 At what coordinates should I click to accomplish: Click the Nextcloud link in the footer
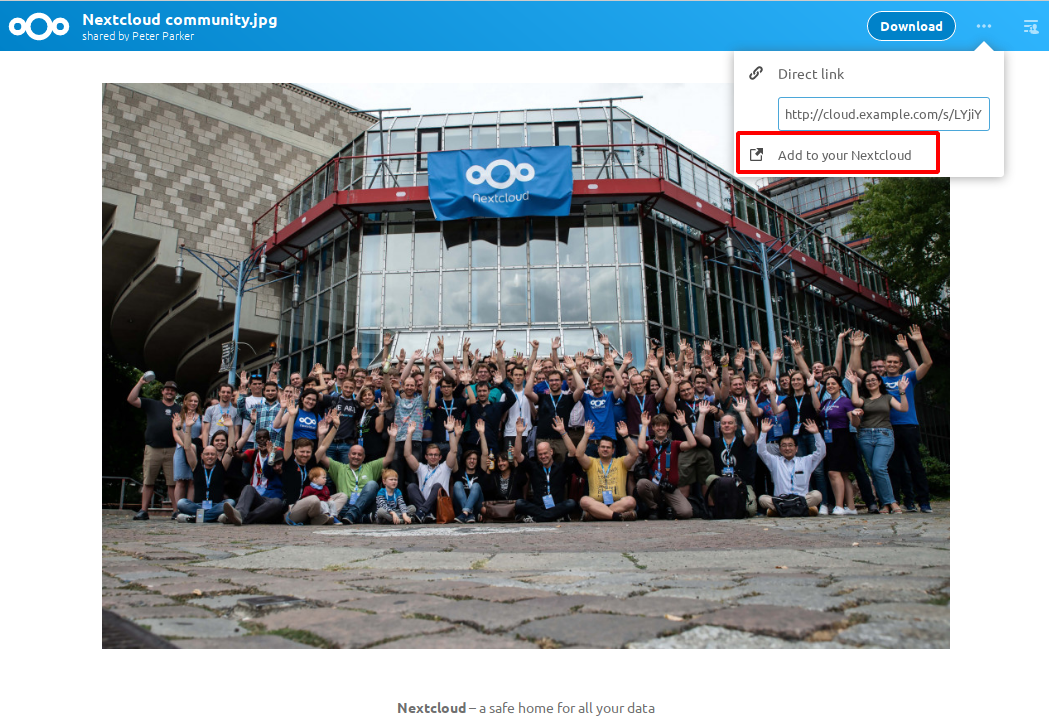[x=431, y=708]
